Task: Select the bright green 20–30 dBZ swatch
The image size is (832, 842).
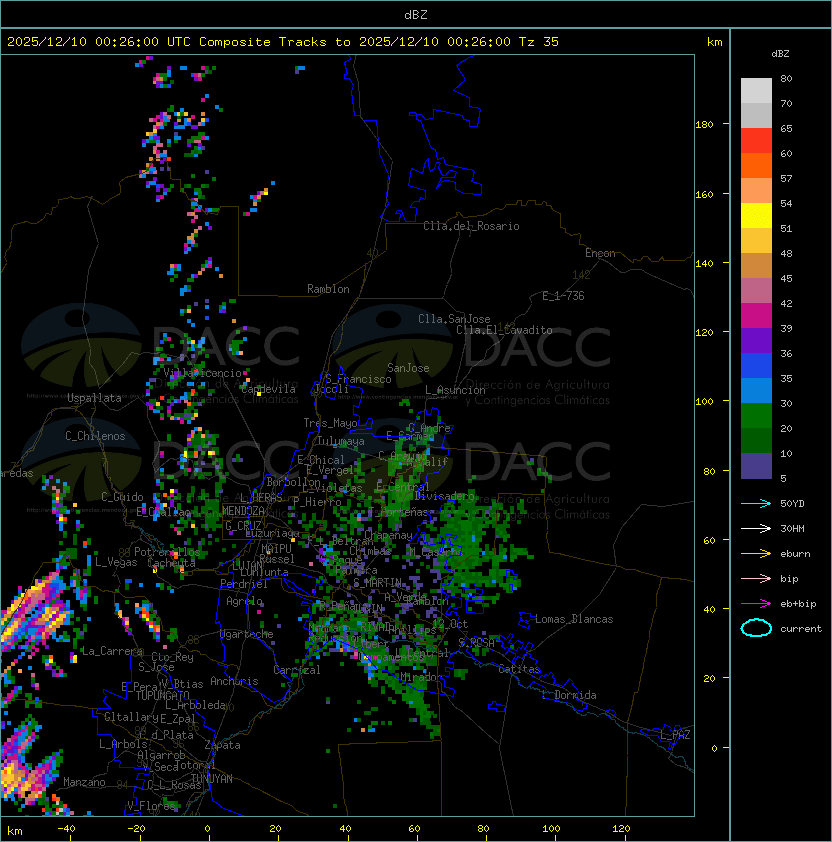Action: 756,416
